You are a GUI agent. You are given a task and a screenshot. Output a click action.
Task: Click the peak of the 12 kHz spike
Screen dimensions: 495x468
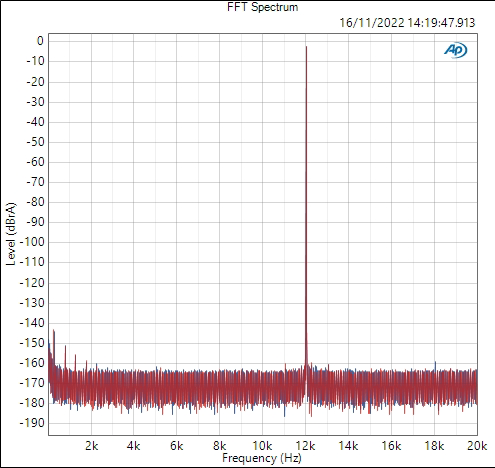306,47
